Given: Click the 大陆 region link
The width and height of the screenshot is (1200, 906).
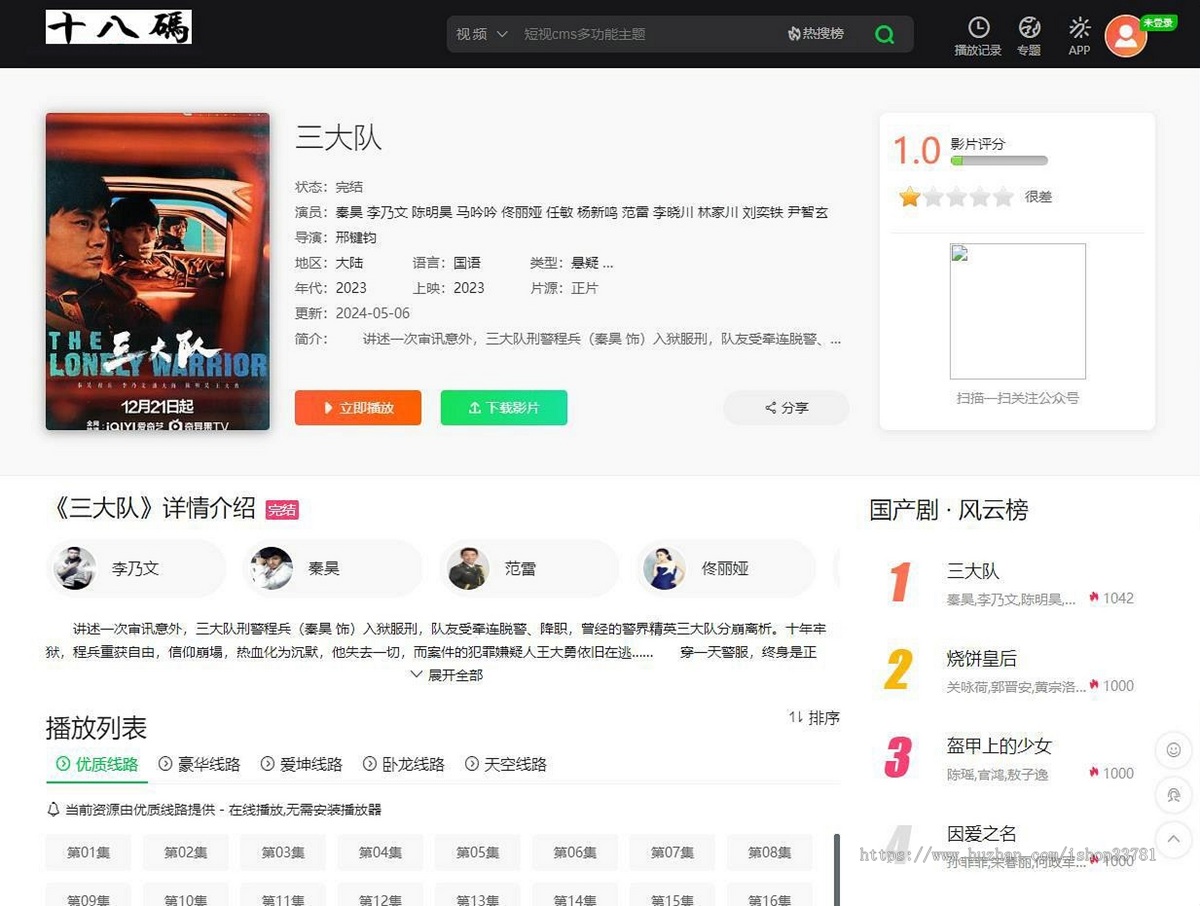Looking at the screenshot, I should (349, 262).
